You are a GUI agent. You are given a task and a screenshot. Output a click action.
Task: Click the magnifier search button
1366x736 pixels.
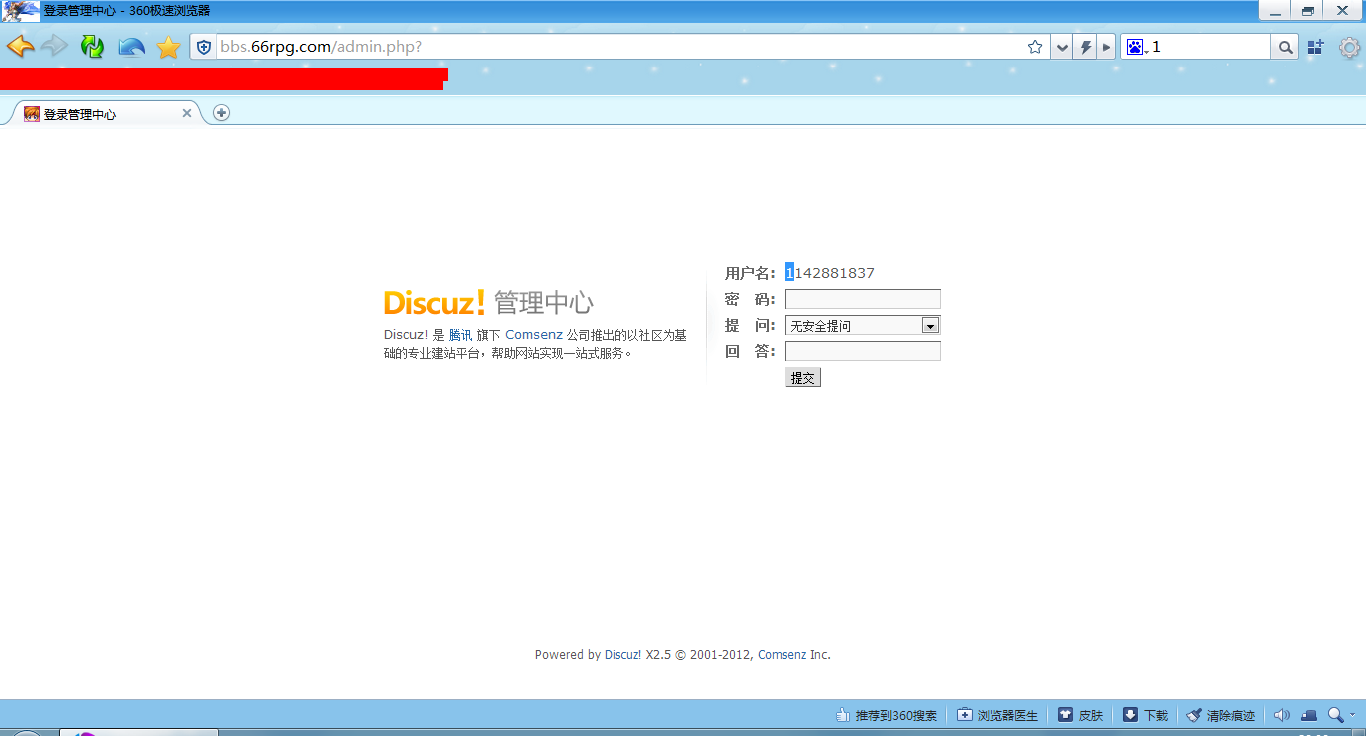coord(1285,47)
